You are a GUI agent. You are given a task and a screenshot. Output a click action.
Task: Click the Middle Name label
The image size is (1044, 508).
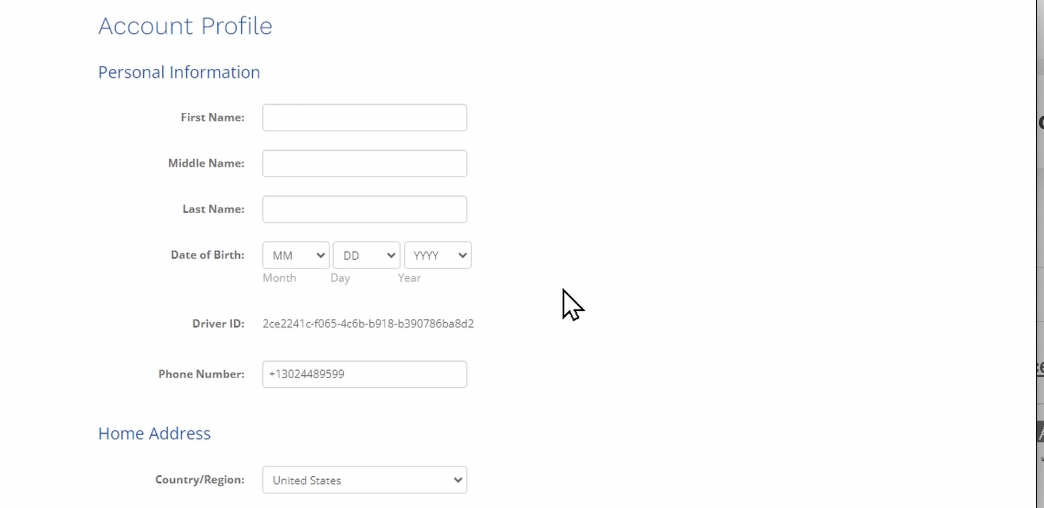coord(206,163)
